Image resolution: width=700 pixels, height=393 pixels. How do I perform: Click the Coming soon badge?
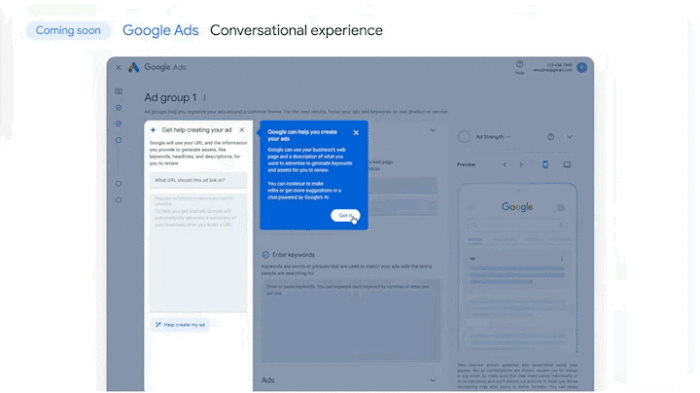click(68, 30)
